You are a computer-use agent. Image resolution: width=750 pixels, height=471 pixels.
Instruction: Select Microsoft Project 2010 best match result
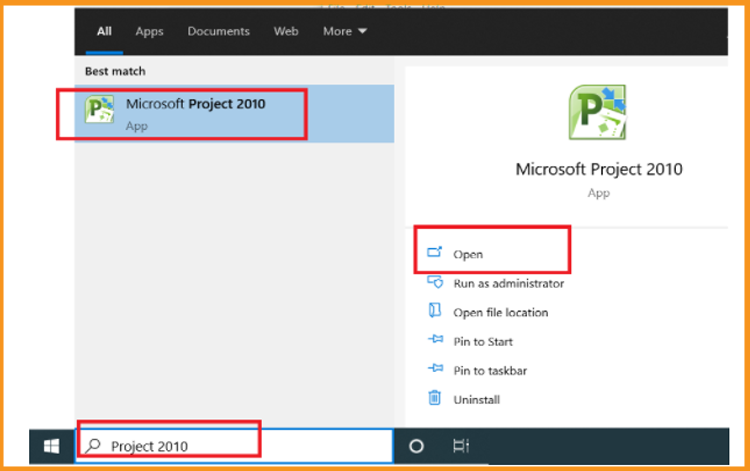point(234,114)
